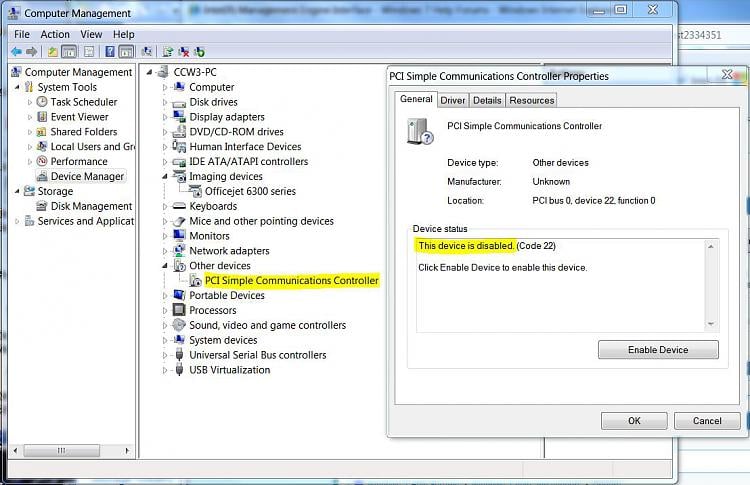Click Update Driver Software toolbar icon

tap(167, 52)
